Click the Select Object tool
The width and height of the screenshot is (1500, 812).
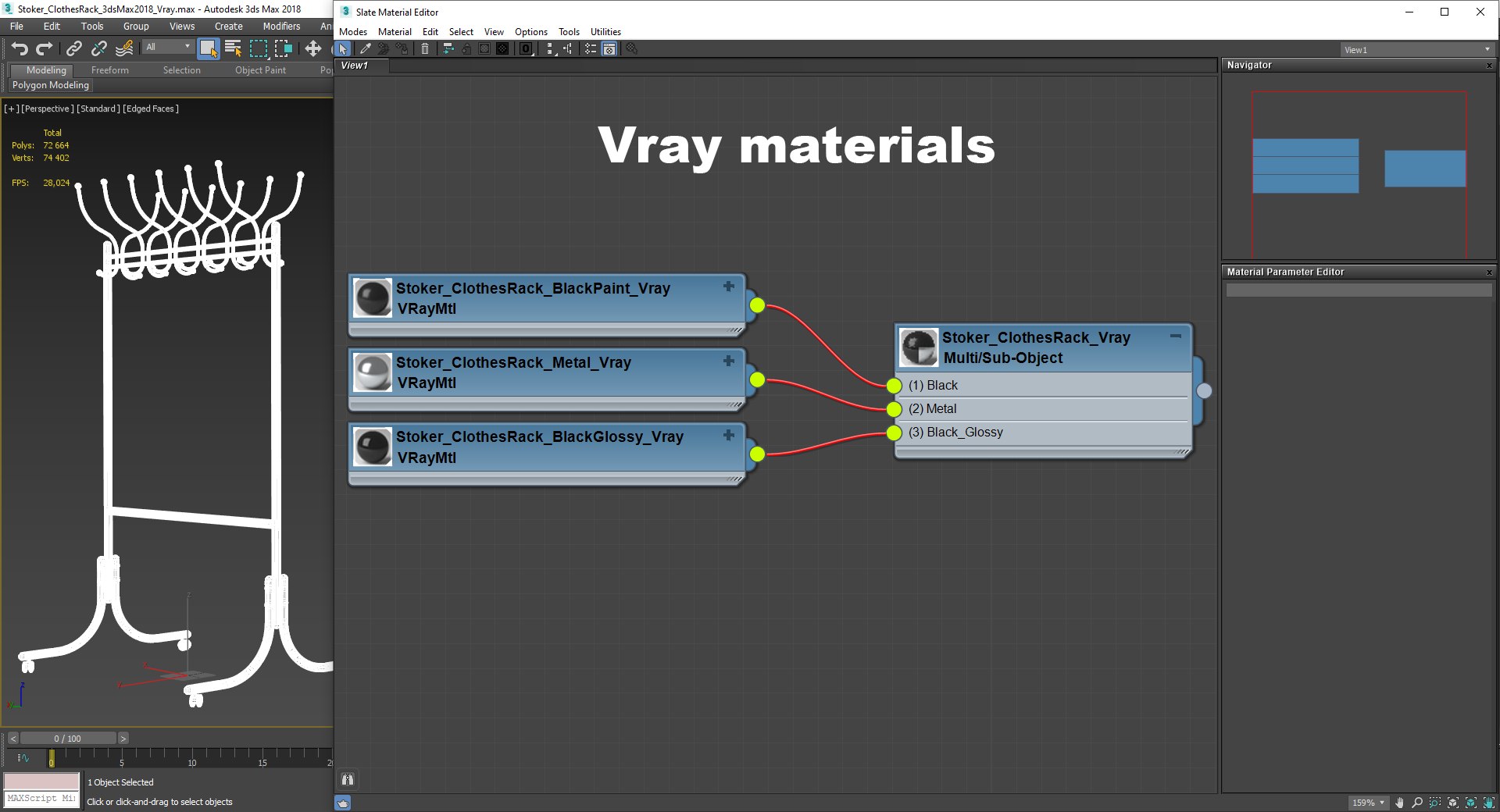click(x=208, y=48)
